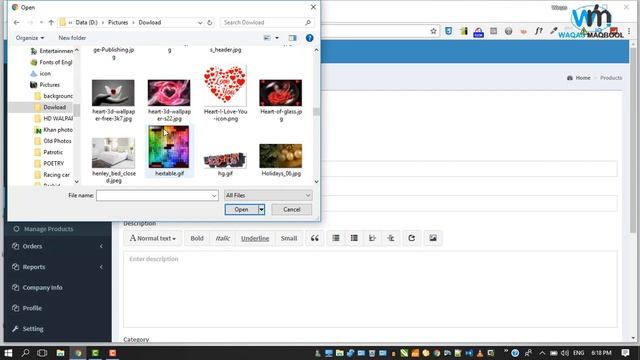Select Heart-I-Love-You-icon.png thumbnail

click(x=225, y=86)
